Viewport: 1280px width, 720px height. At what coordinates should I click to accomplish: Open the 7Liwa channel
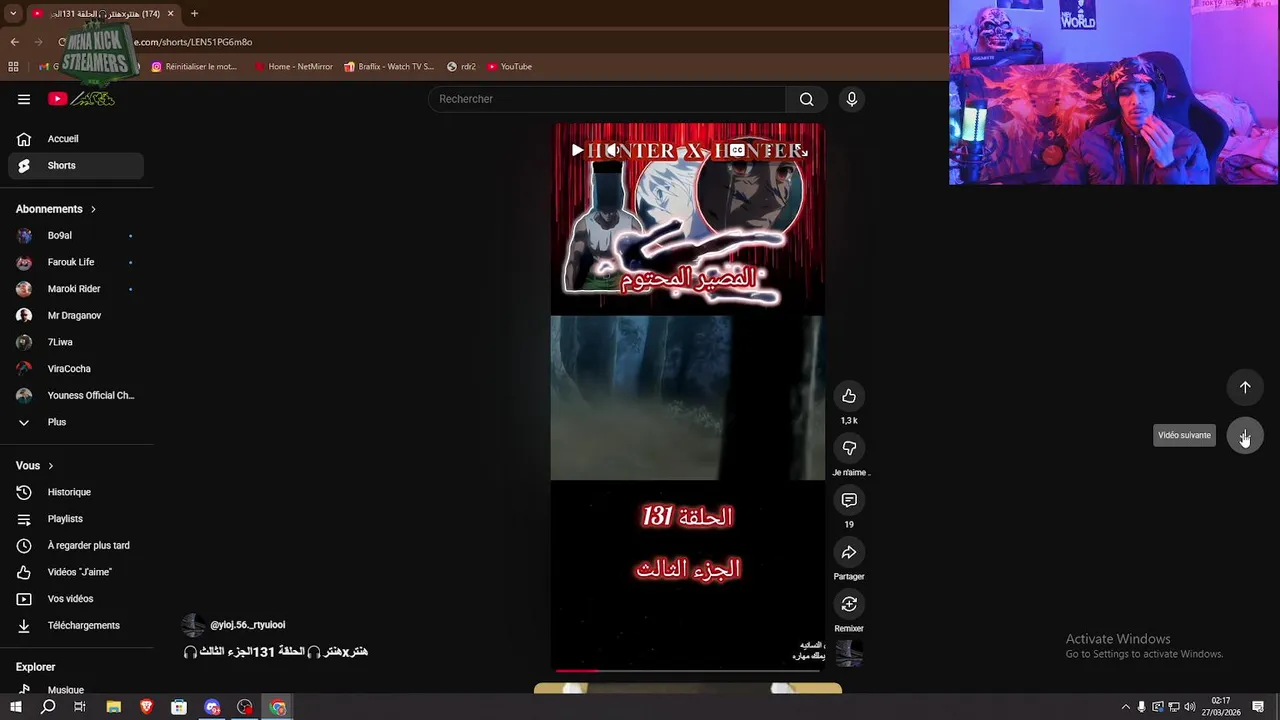pos(76,342)
